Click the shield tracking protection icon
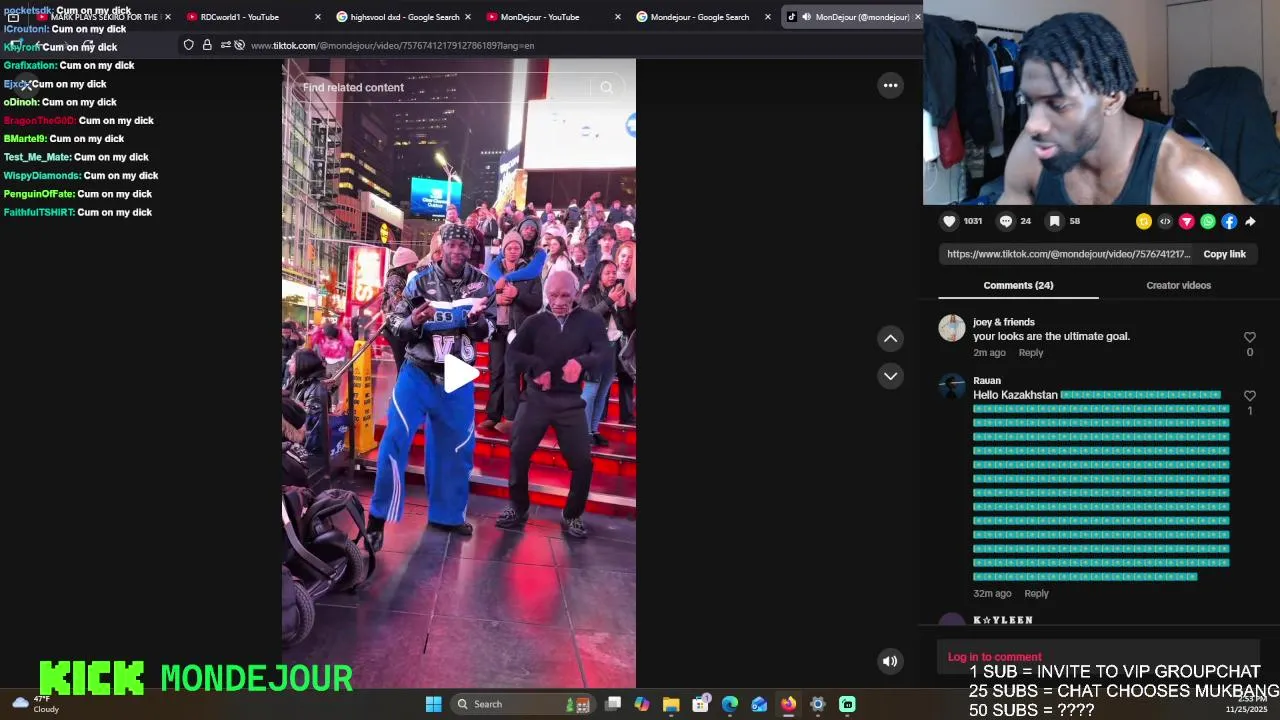Viewport: 1280px width, 720px height. (188, 45)
